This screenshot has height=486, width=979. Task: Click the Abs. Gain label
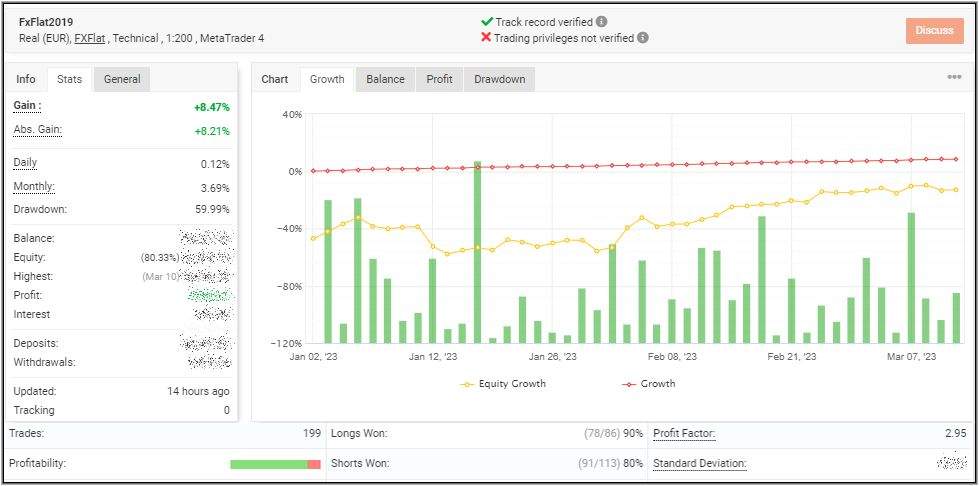point(36,130)
